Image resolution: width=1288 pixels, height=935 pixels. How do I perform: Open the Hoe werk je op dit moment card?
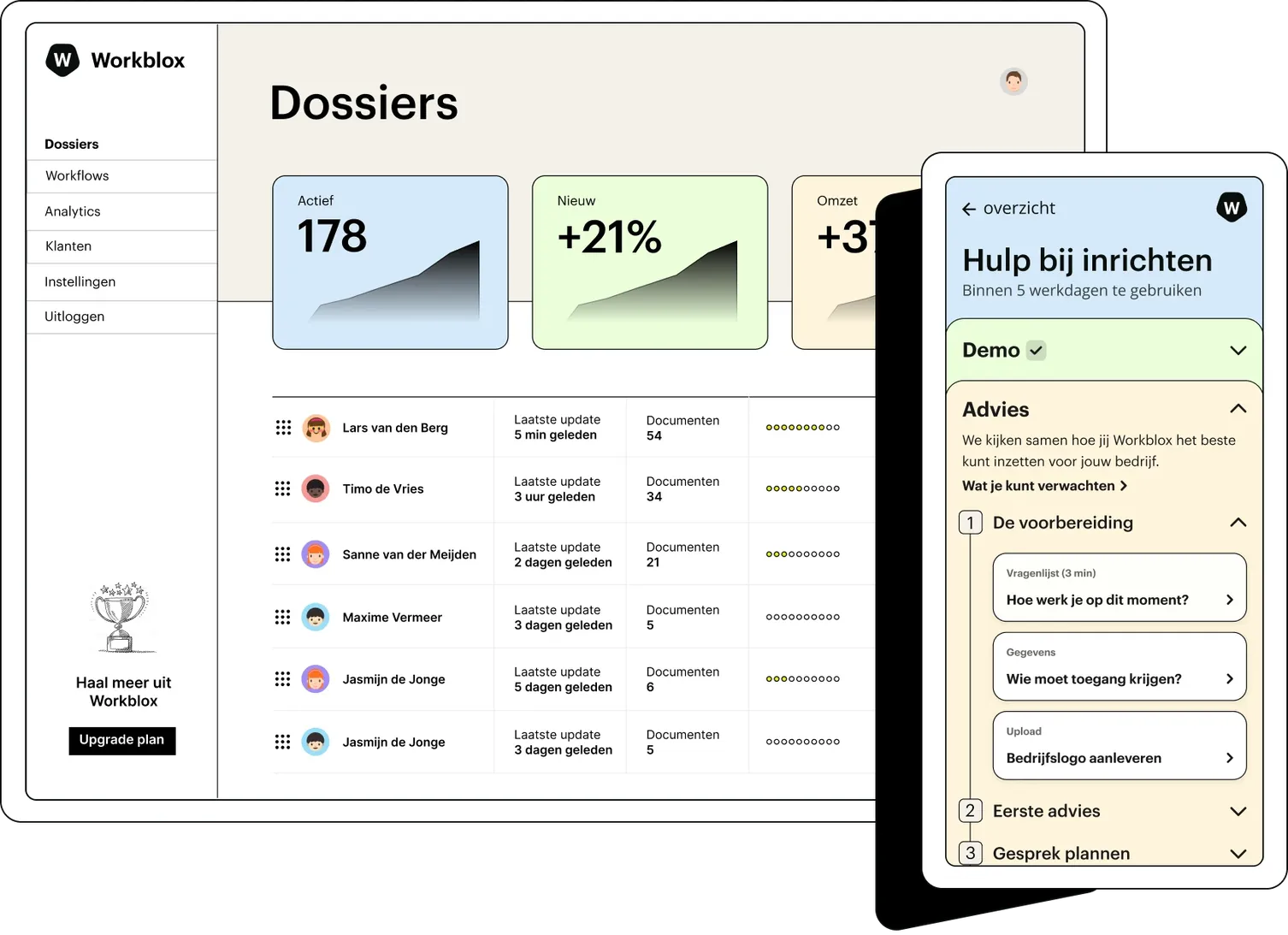[x=1120, y=588]
